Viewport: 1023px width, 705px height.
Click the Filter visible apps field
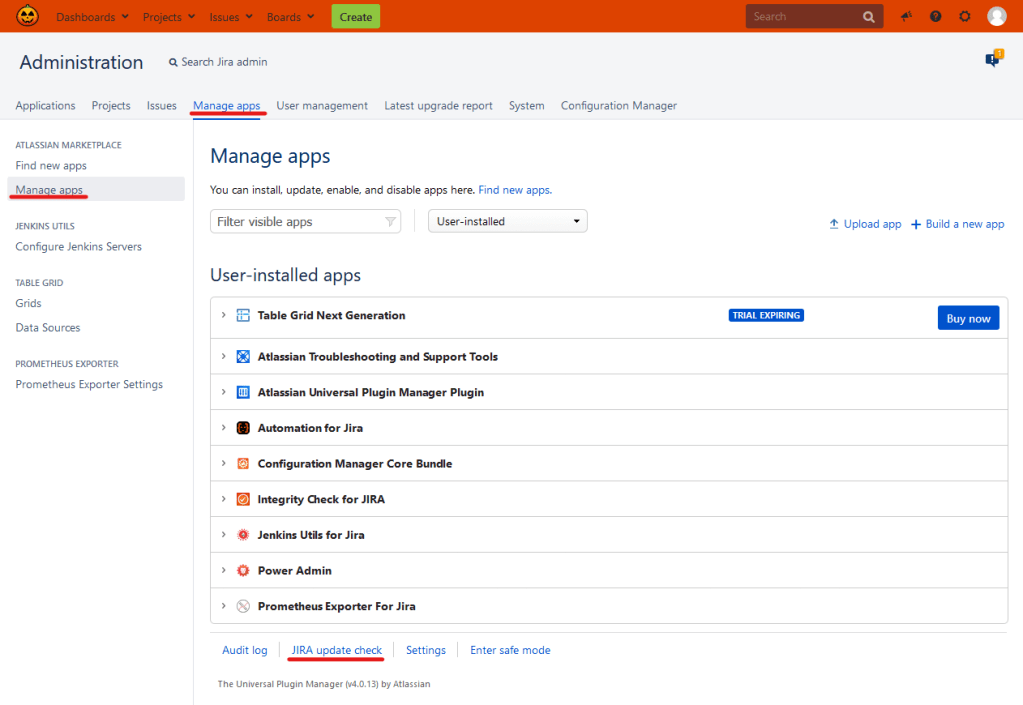[298, 222]
